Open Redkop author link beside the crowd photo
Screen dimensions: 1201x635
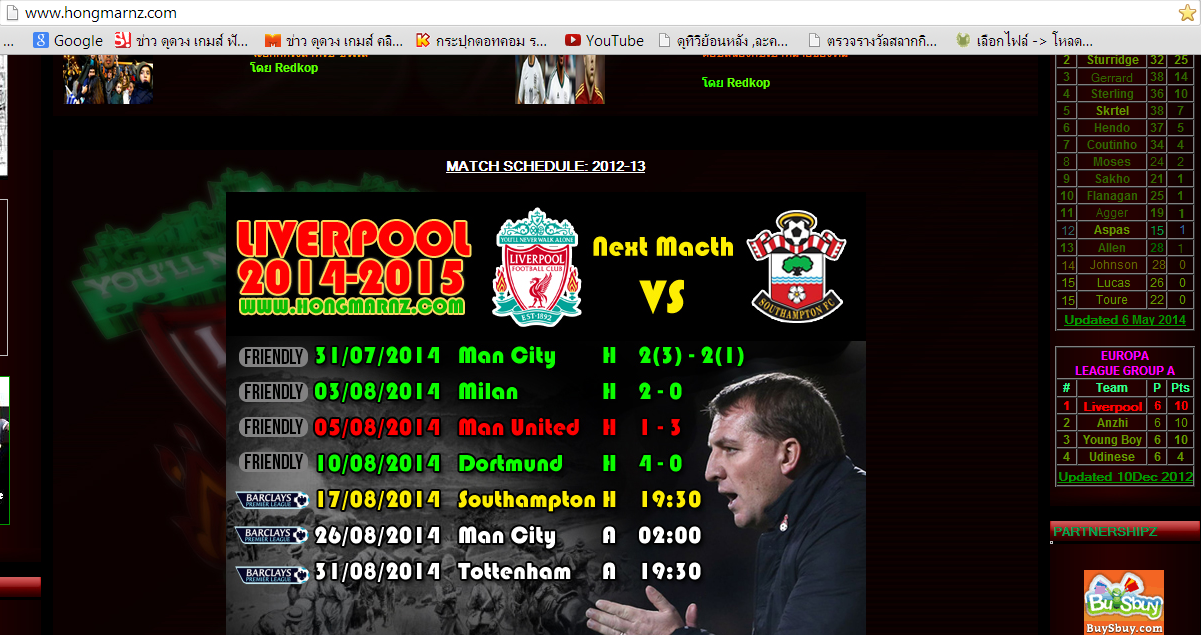284,68
